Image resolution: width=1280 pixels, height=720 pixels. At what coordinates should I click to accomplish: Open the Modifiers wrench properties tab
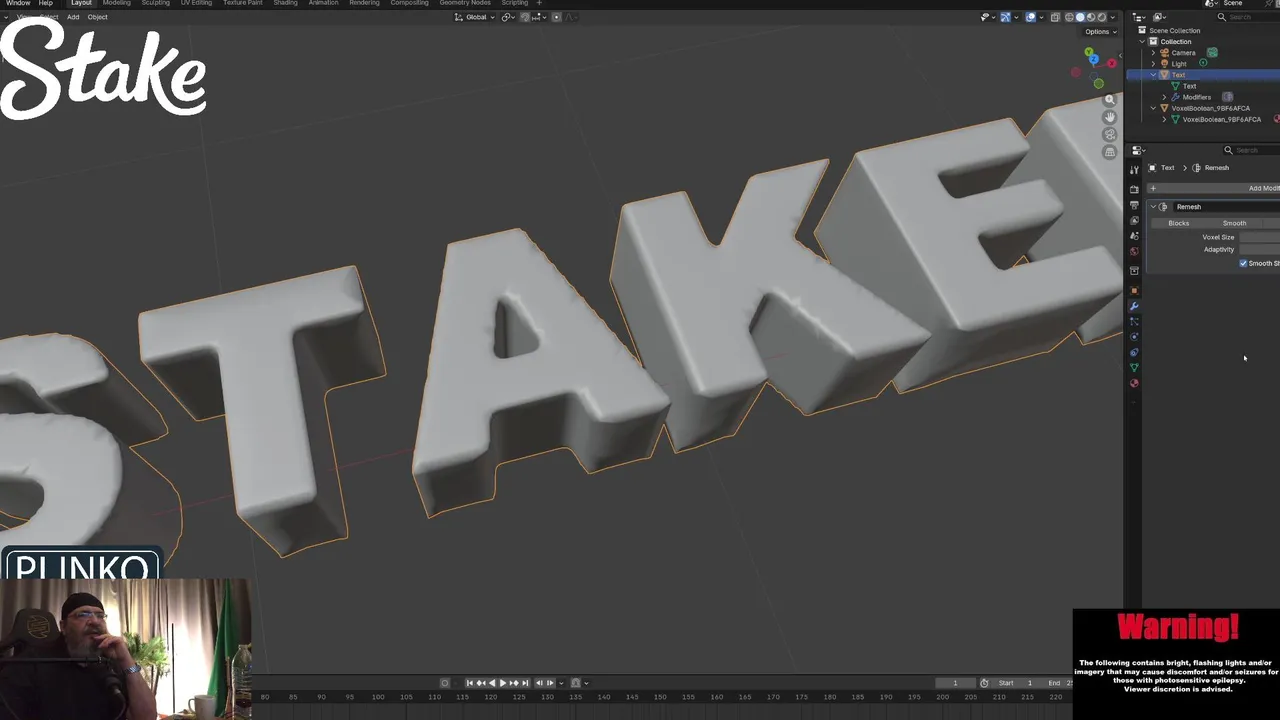tap(1134, 306)
